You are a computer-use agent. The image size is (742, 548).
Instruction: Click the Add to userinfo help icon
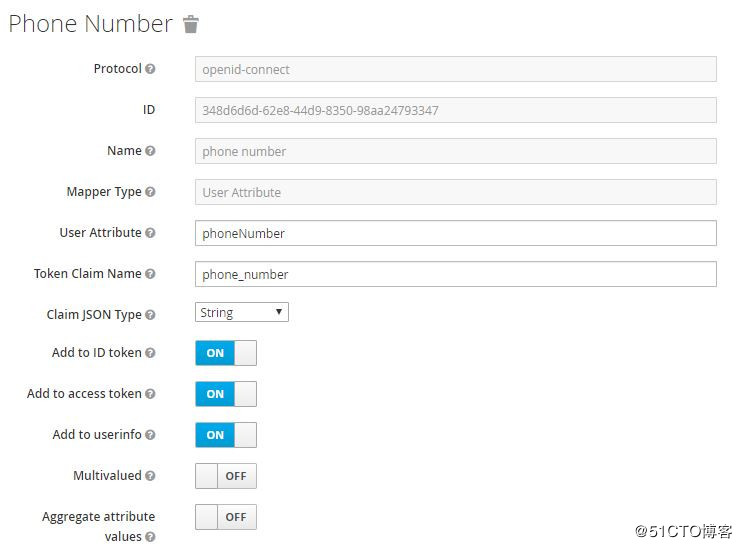click(150, 435)
